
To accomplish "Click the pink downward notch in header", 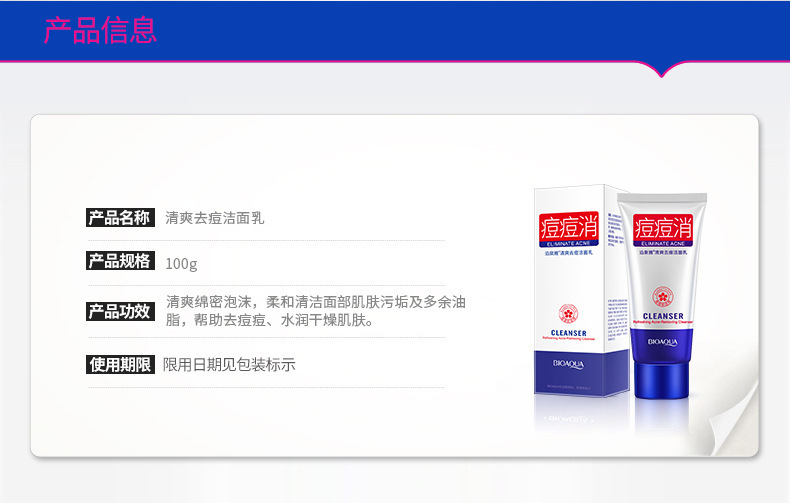I will click(662, 70).
